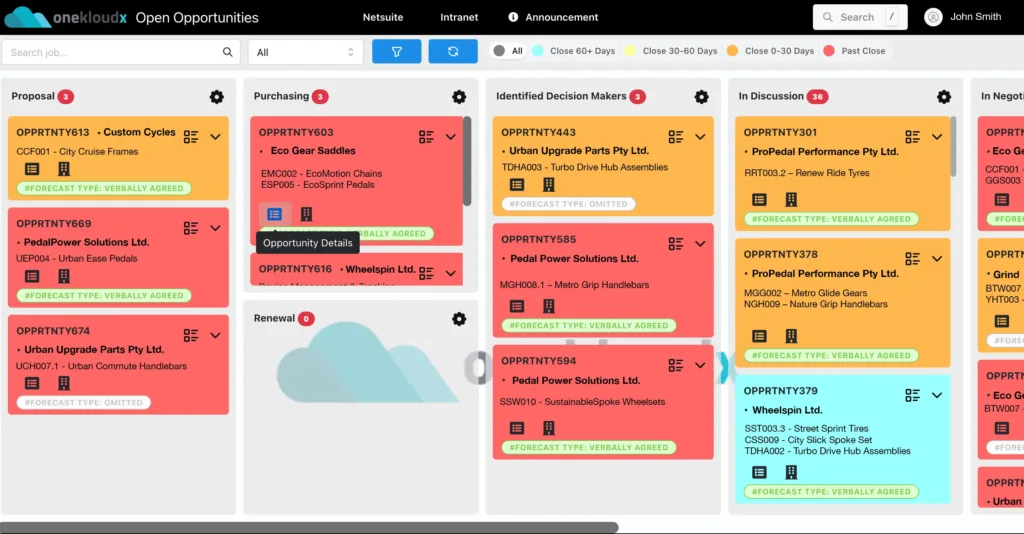The width and height of the screenshot is (1024, 534).
Task: Filter by Past Close status
Action: 854,51
